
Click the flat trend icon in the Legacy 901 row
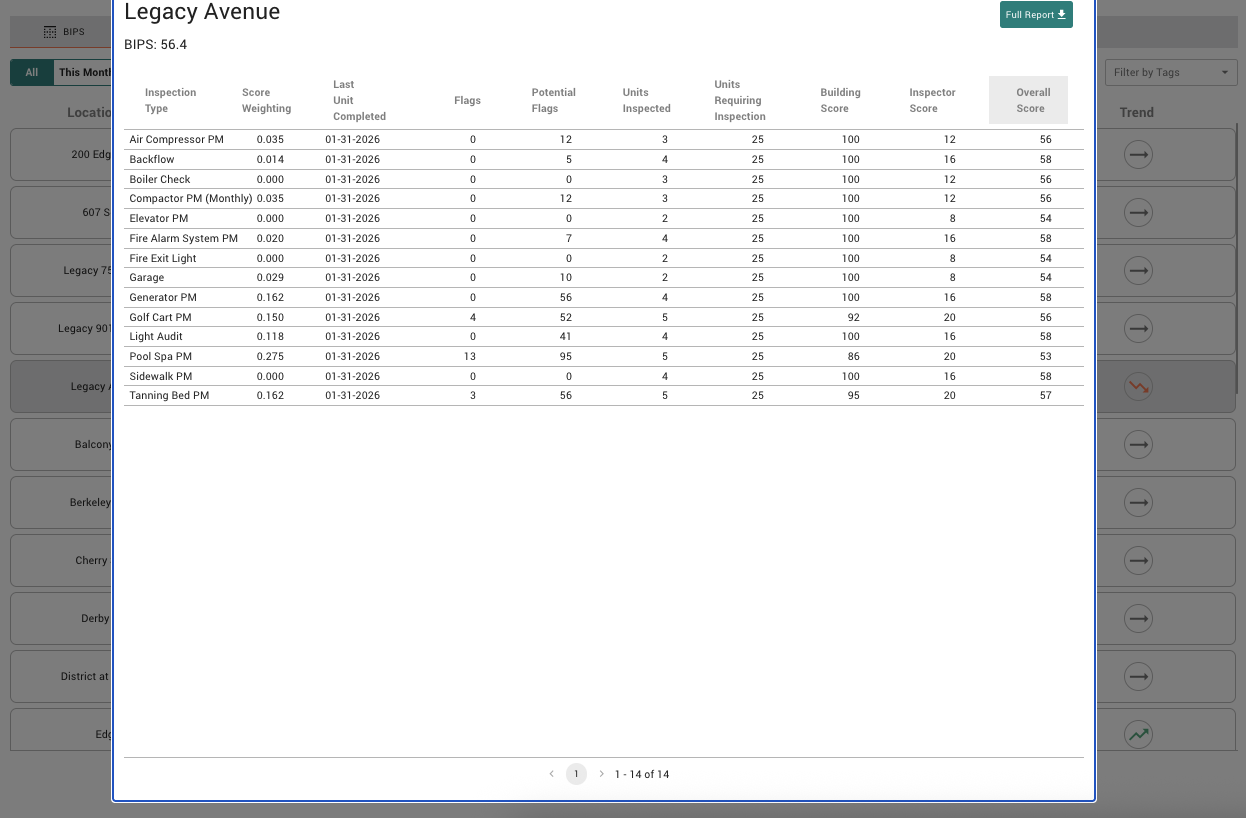tap(1138, 328)
